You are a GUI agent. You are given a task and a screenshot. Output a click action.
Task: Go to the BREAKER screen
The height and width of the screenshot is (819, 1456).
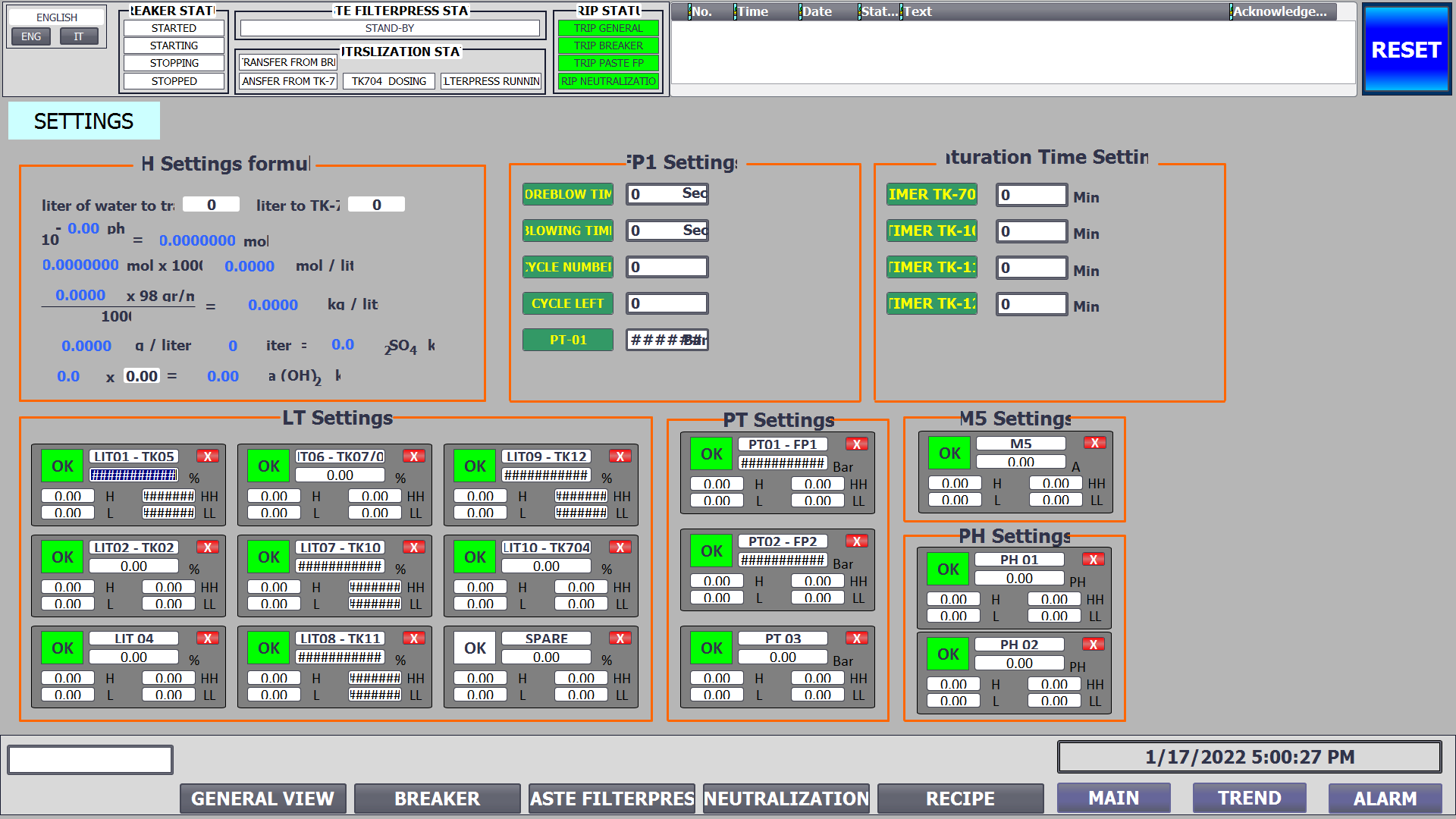(x=437, y=799)
